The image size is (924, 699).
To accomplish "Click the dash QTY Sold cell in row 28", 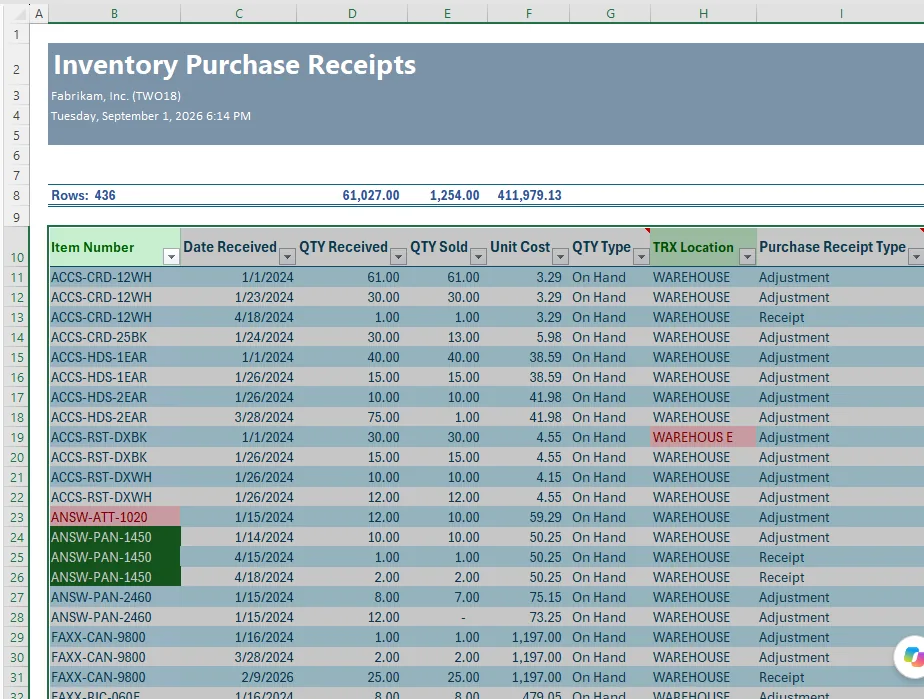I will [447, 618].
